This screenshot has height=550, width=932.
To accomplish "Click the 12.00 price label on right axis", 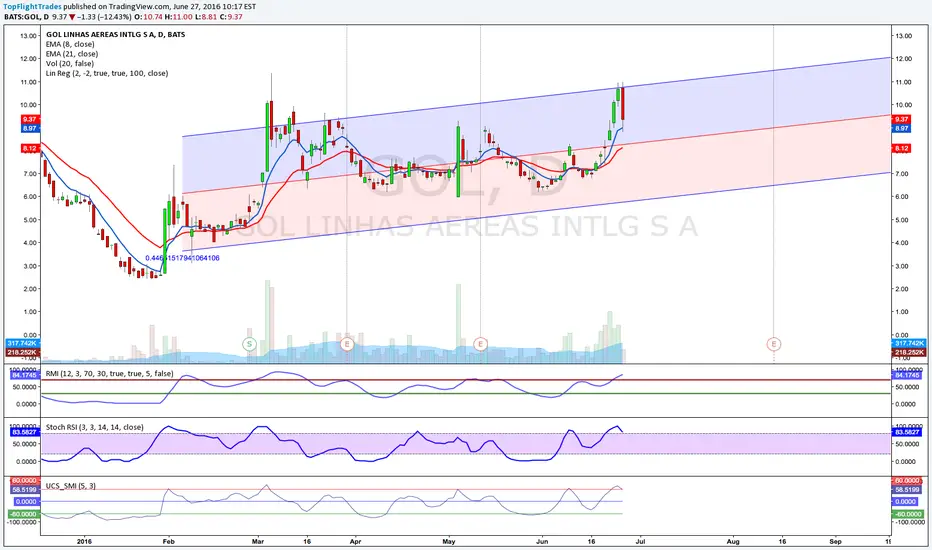I will (903, 59).
